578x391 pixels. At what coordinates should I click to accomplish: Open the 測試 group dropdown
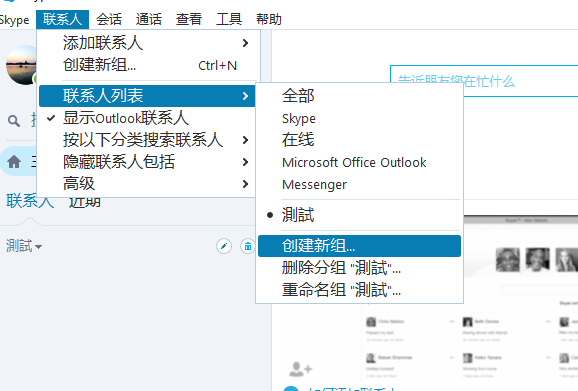pyautogui.click(x=24, y=246)
